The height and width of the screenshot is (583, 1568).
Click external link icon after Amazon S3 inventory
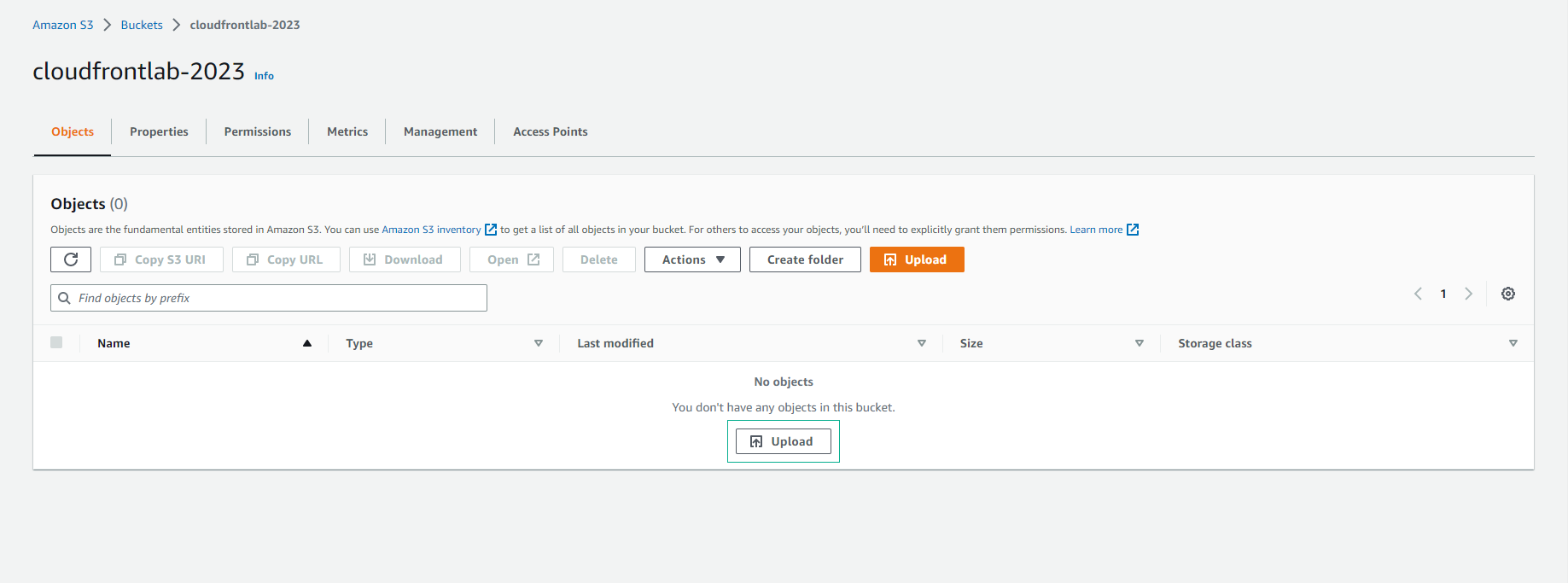pyautogui.click(x=491, y=230)
